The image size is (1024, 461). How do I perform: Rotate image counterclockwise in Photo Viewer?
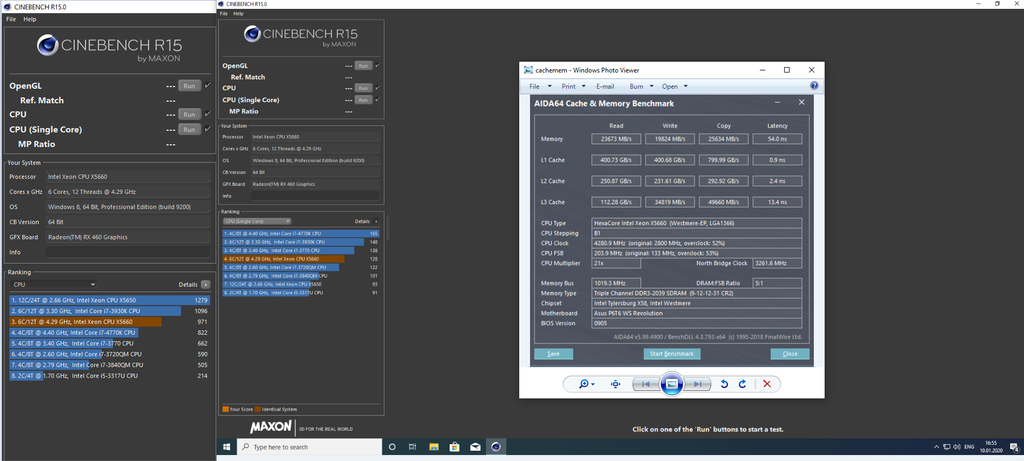(724, 384)
